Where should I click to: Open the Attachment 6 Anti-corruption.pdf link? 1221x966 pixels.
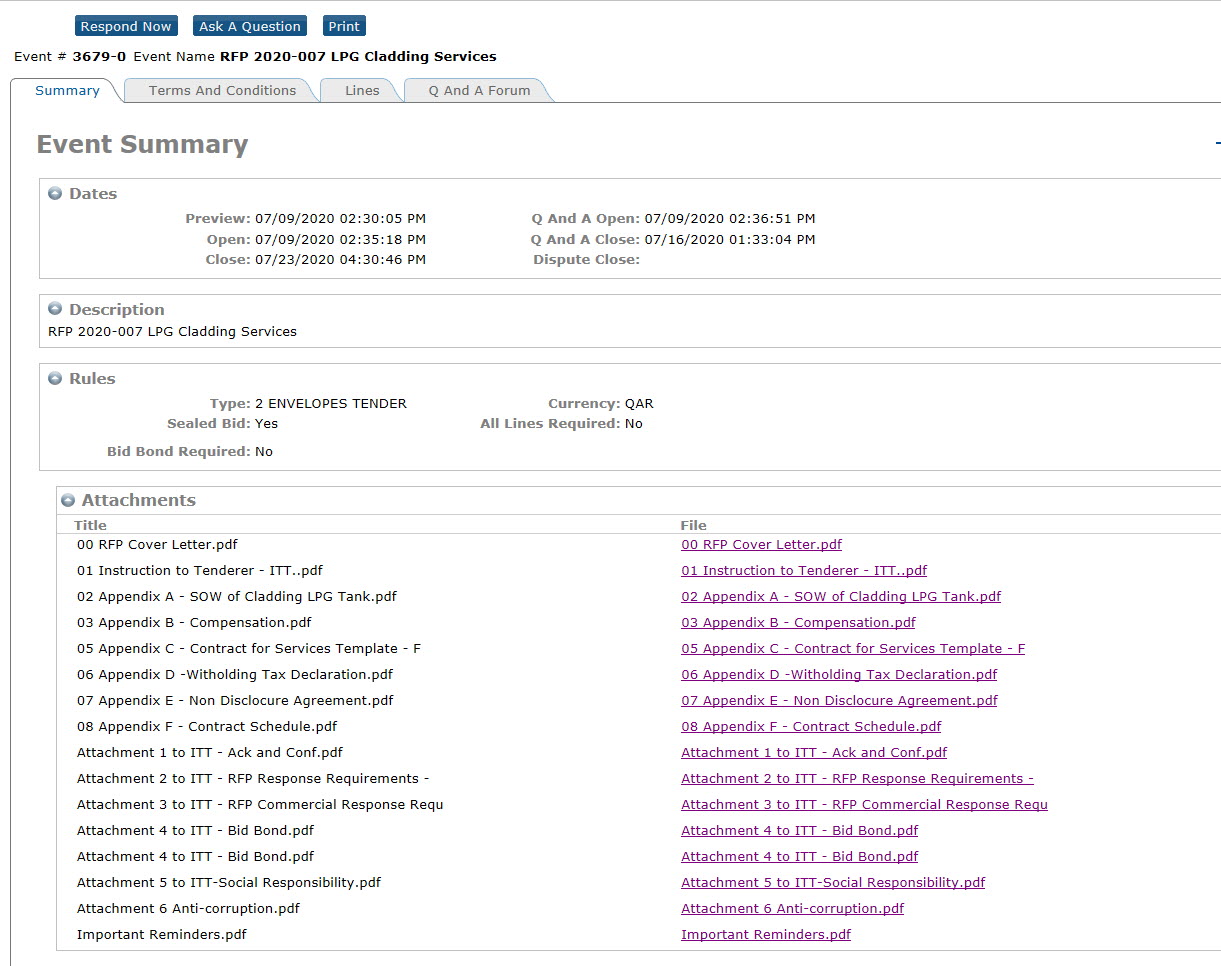click(x=792, y=909)
